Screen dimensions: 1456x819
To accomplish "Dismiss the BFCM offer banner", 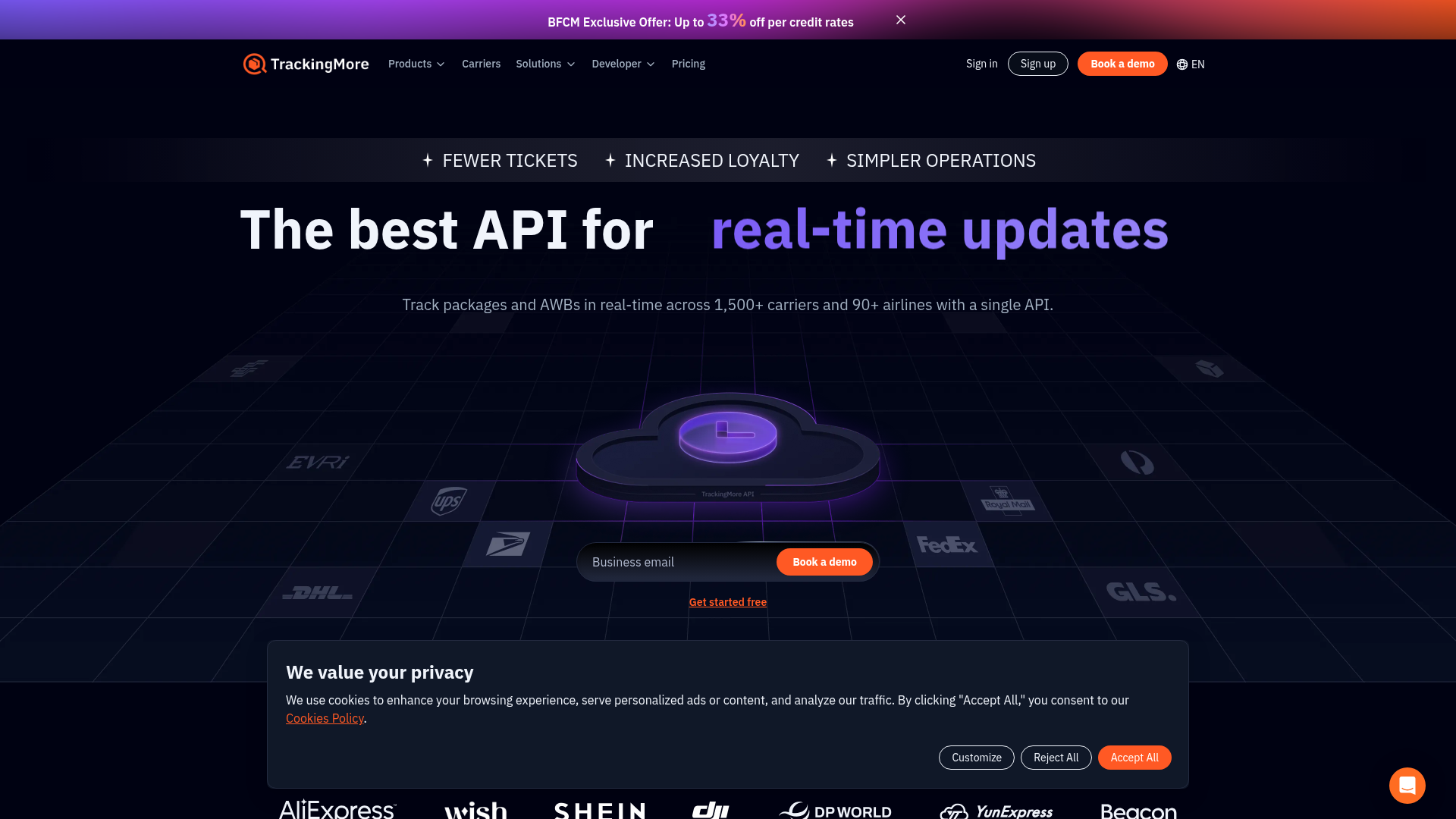I will 900,20.
